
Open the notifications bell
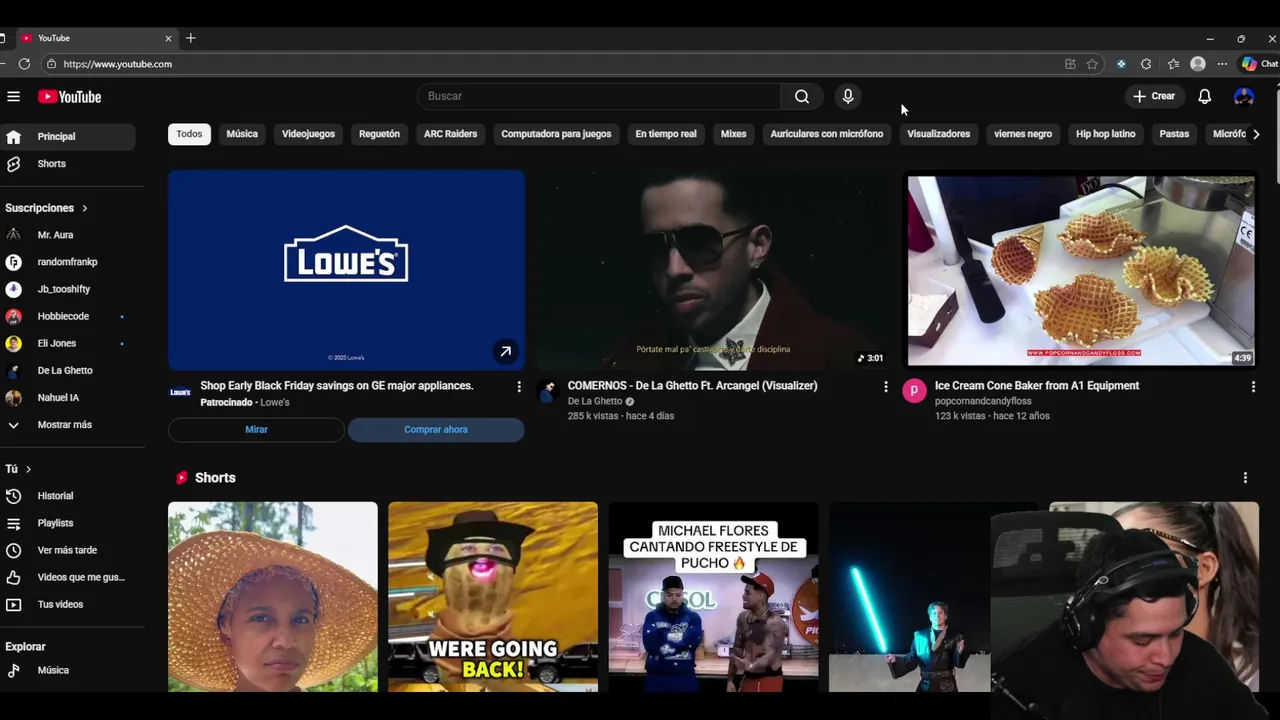[x=1205, y=96]
